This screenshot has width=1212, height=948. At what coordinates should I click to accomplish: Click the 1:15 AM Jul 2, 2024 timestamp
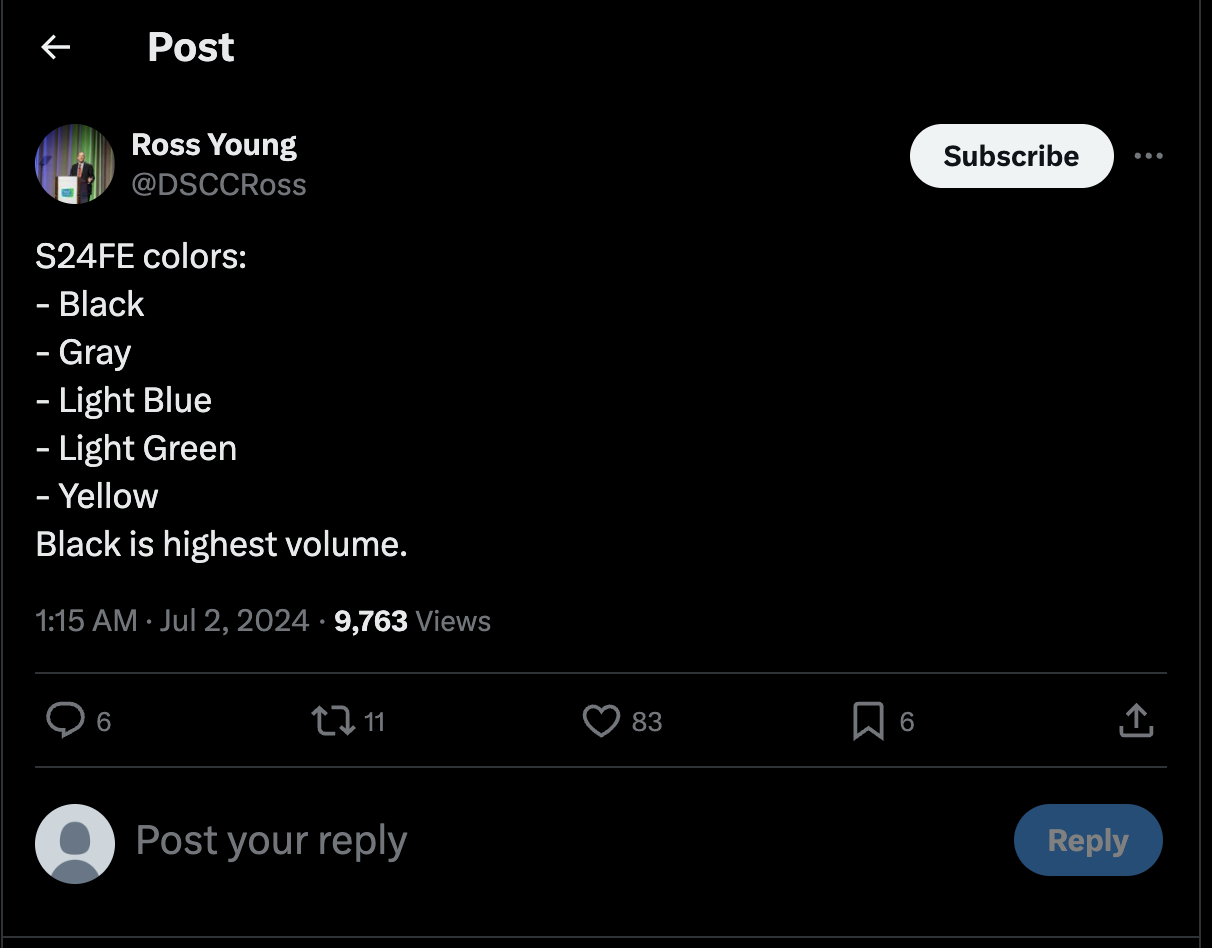click(172, 621)
